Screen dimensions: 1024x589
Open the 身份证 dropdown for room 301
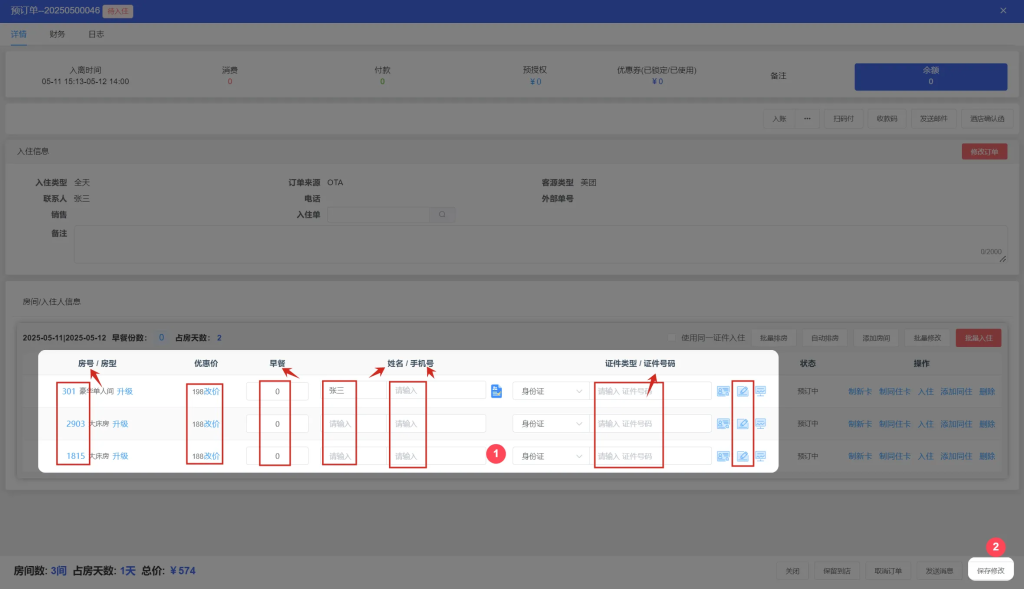(x=550, y=391)
